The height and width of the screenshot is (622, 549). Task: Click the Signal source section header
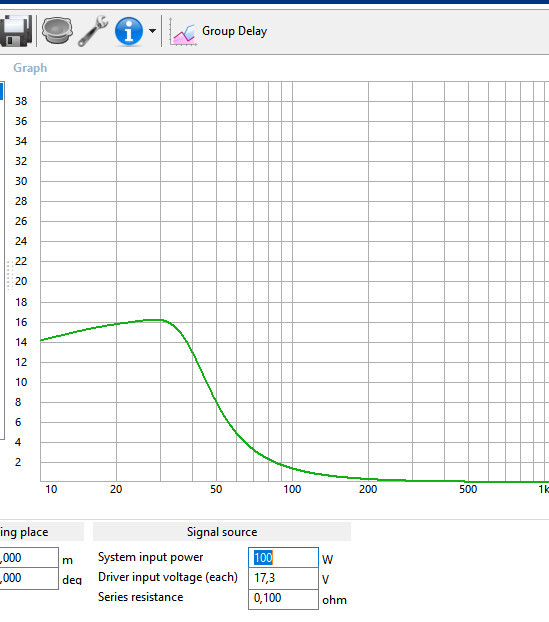(222, 532)
